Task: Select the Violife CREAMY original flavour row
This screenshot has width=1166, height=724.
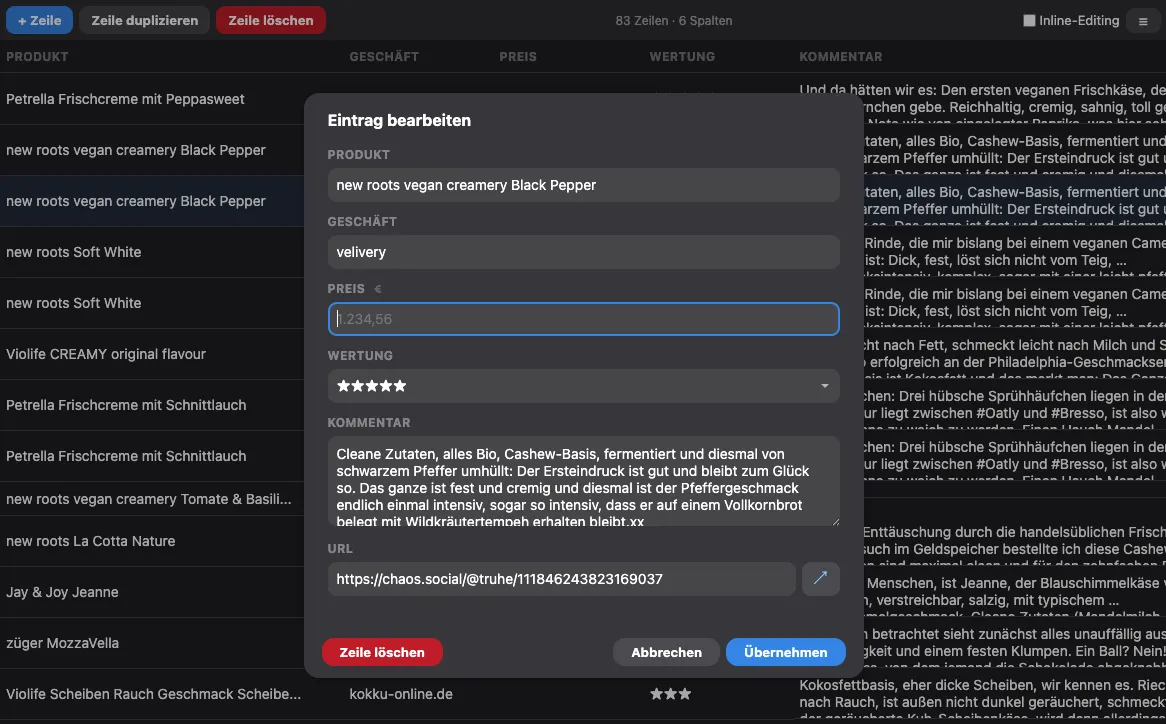Action: tap(106, 354)
